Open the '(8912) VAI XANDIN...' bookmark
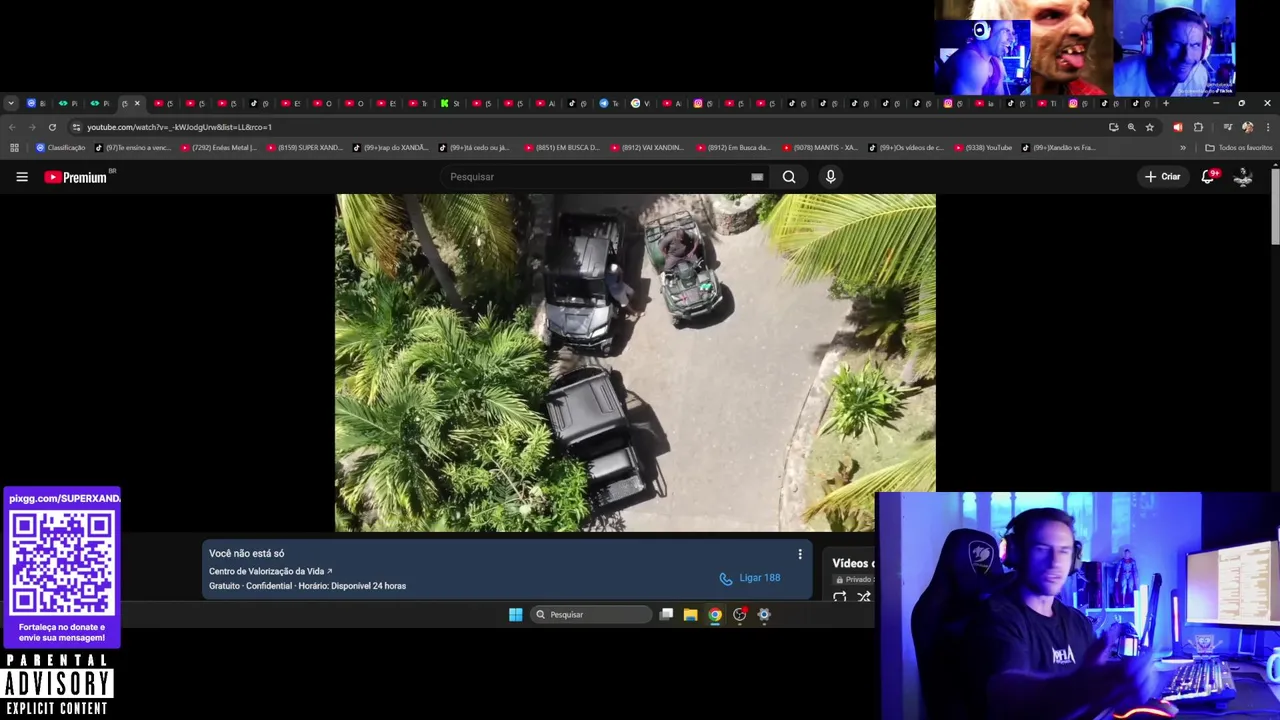Screen dimensions: 1280x720 (x=649, y=148)
